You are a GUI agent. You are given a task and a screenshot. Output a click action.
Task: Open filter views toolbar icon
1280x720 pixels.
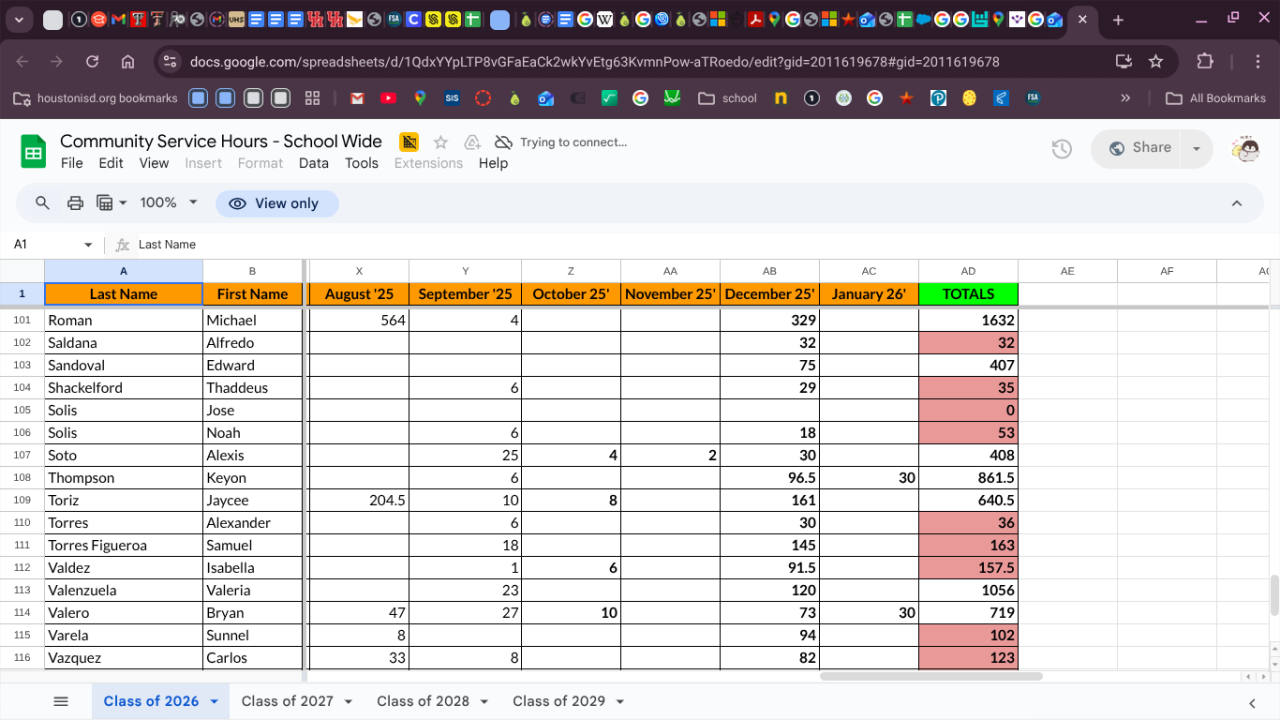(110, 203)
